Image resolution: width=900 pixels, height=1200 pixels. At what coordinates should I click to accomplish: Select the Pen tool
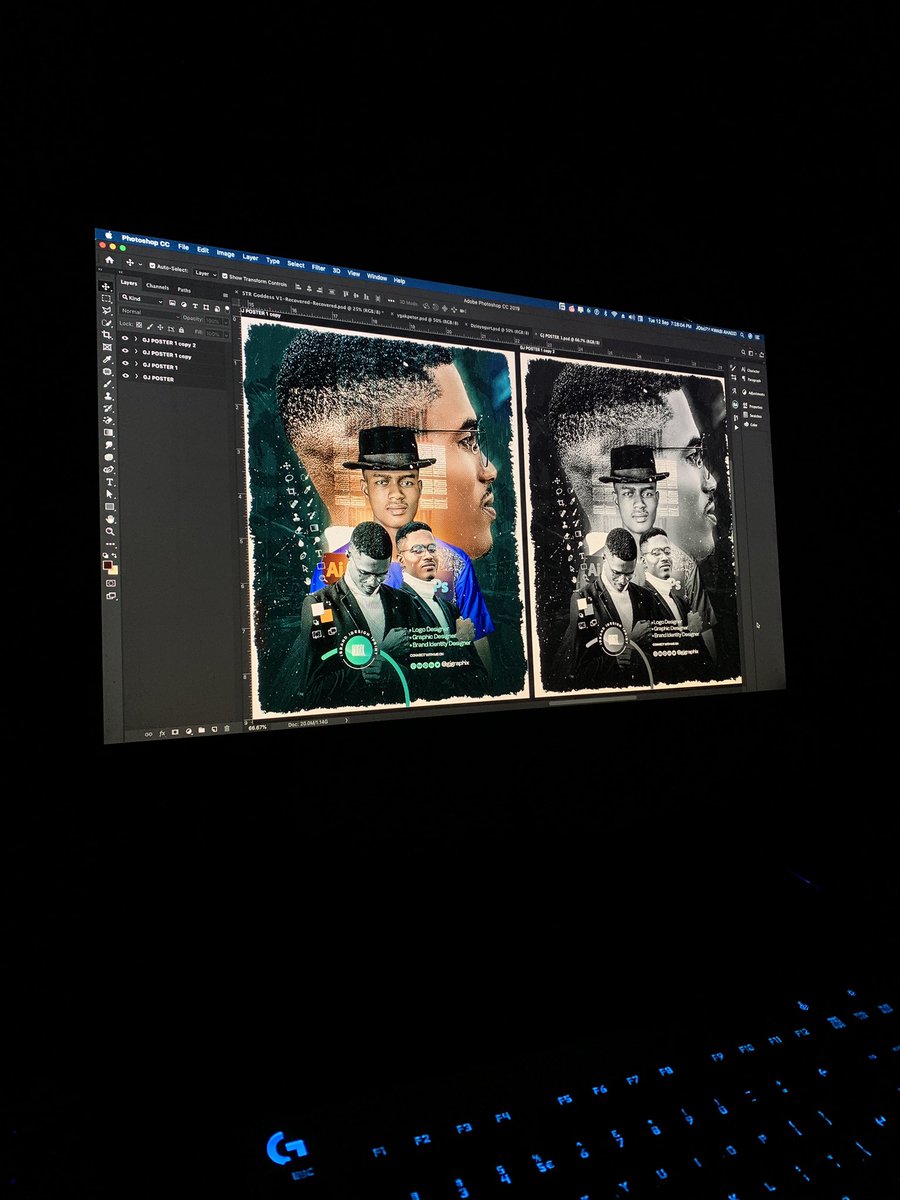pyautogui.click(x=108, y=469)
